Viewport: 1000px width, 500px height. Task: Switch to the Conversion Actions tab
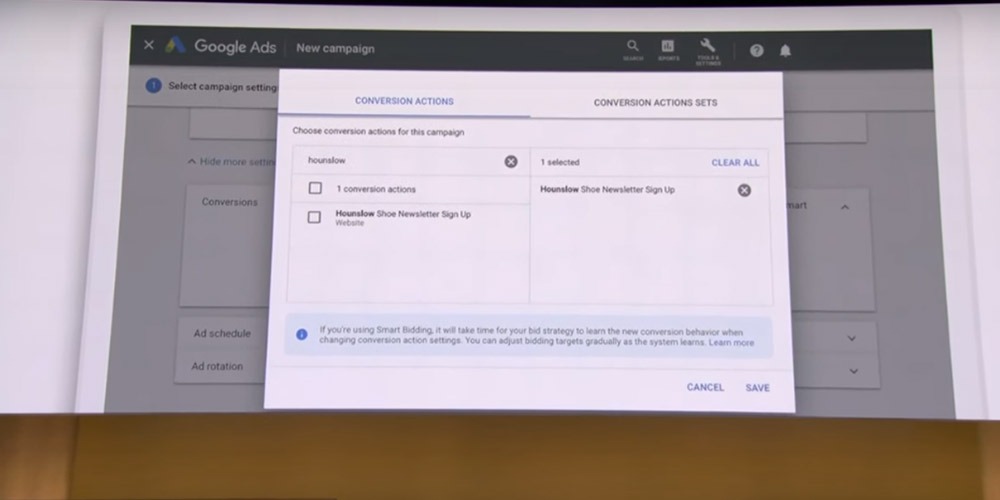pos(404,101)
